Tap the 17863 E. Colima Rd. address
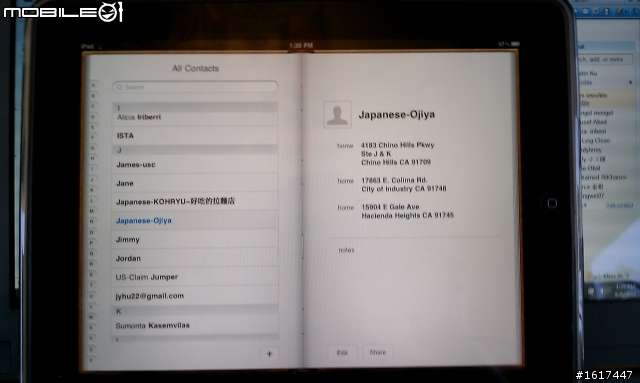The image size is (640, 383). click(x=404, y=184)
